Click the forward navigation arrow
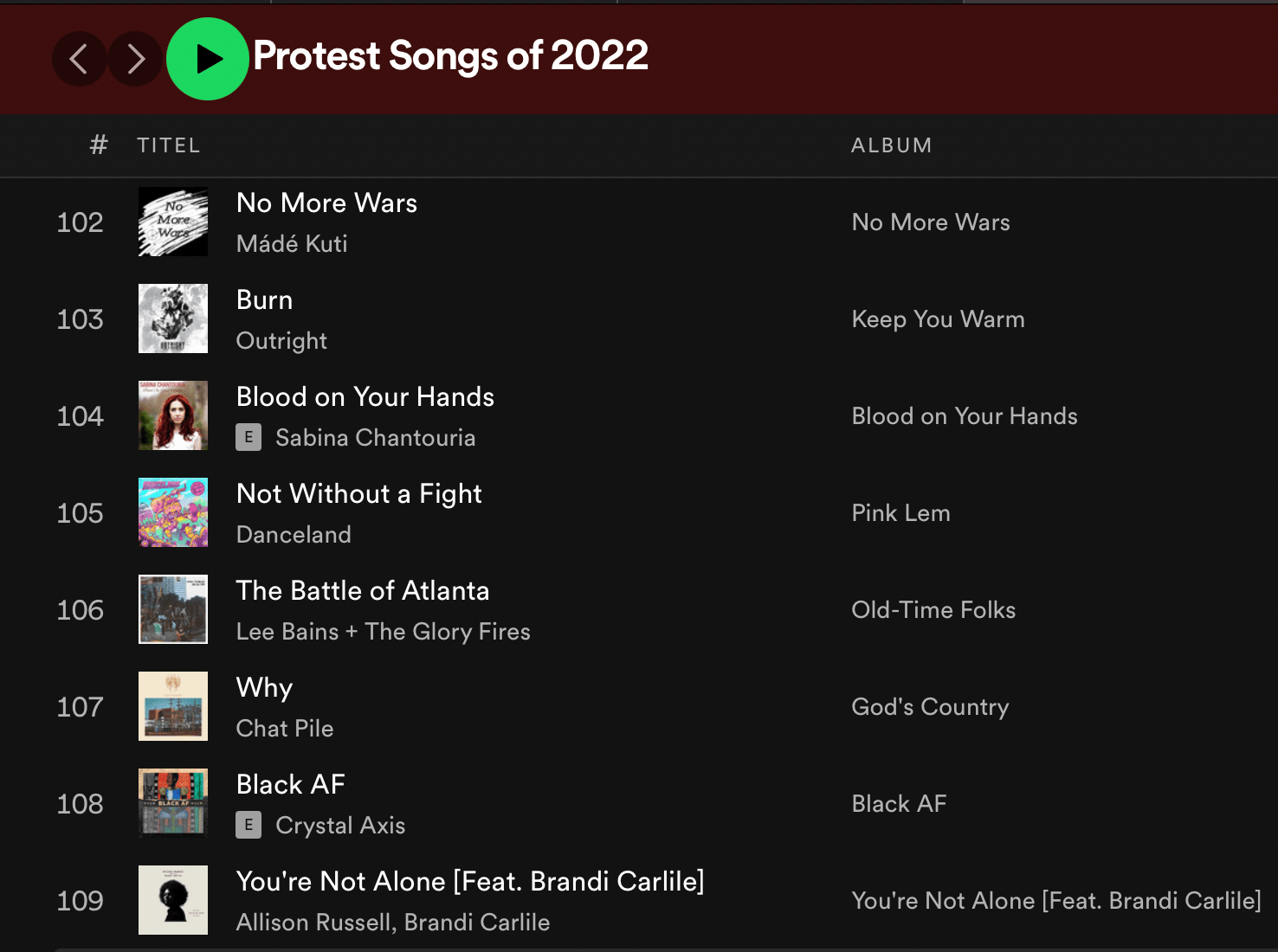 tap(135, 59)
